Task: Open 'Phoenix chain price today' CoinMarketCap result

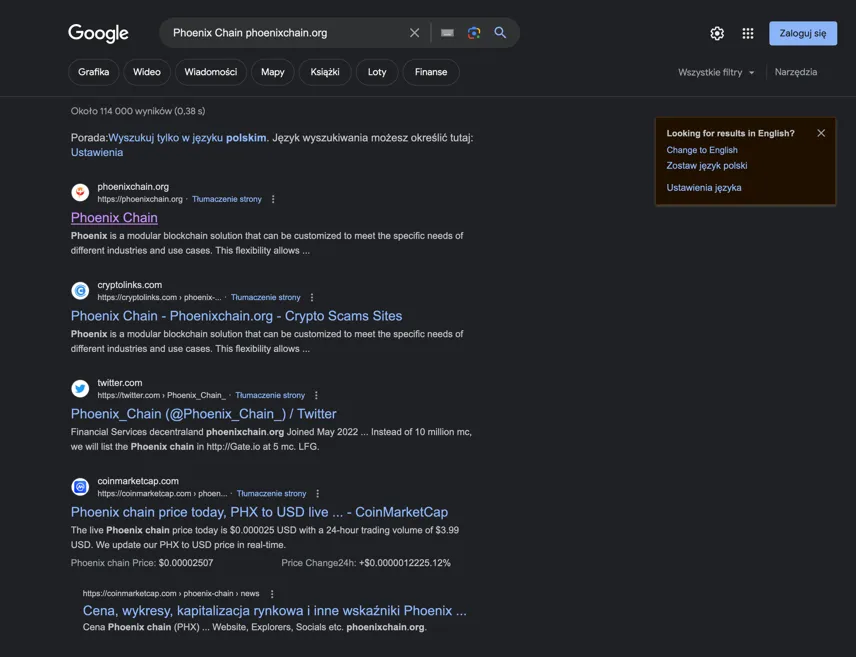Action: pyautogui.click(x=259, y=512)
